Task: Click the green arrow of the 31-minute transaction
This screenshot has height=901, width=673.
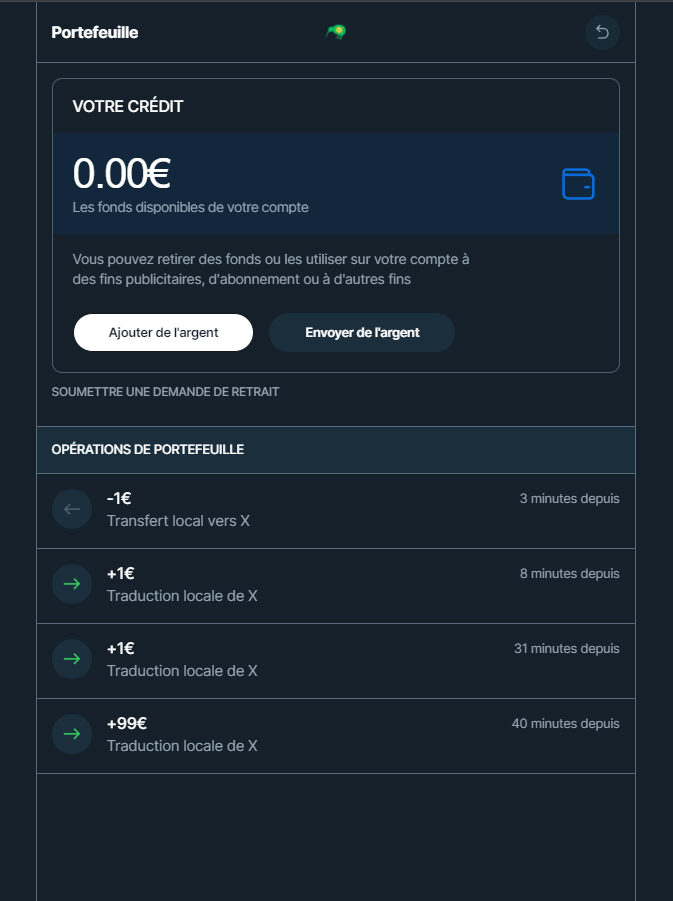Action: pos(72,659)
